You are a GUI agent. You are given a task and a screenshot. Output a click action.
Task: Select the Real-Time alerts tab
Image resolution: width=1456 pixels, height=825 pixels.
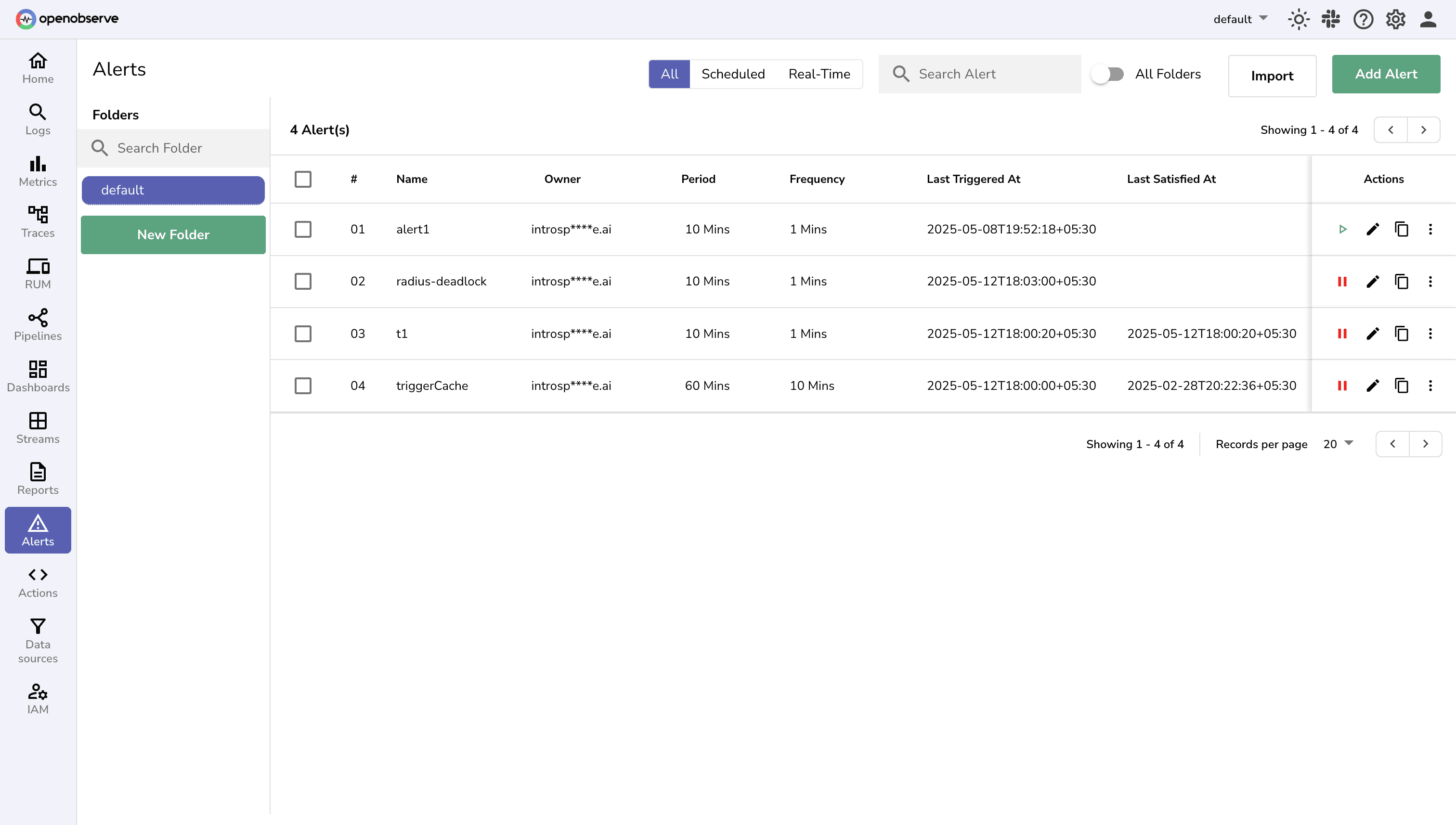[819, 74]
